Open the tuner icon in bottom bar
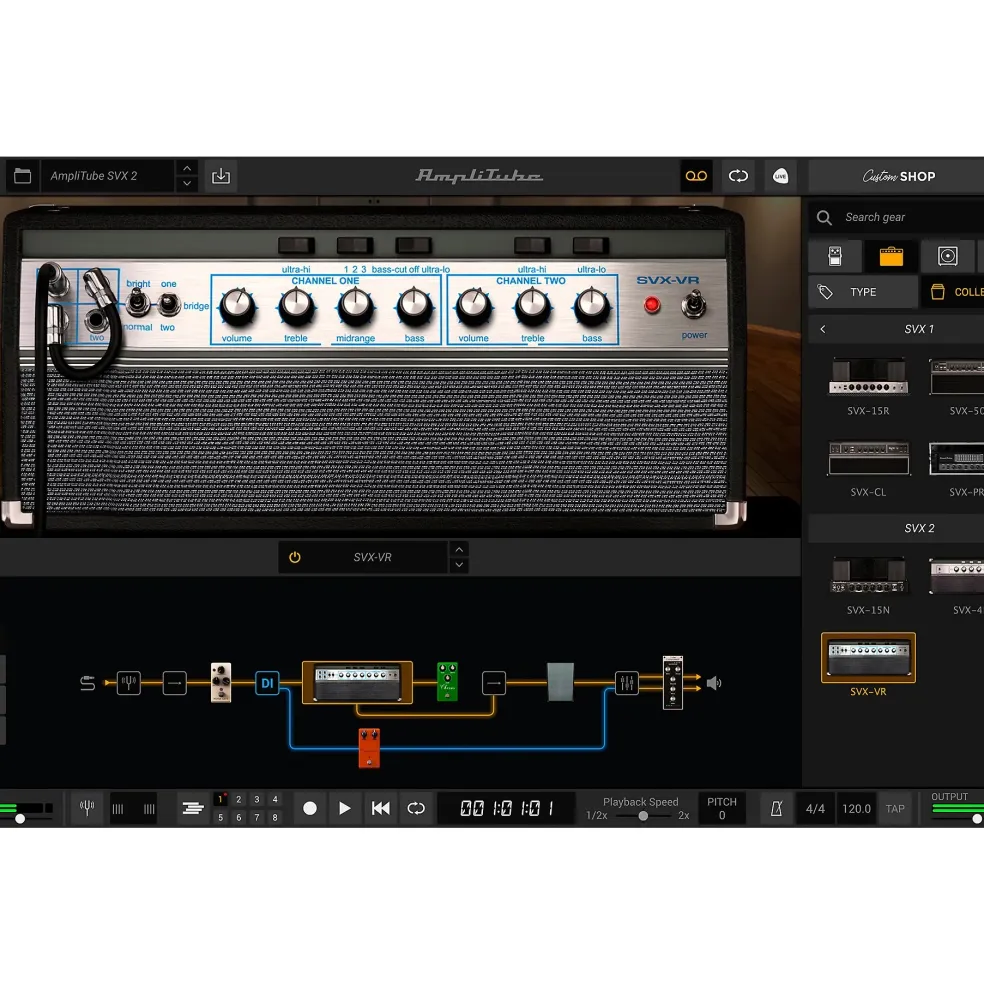Screen dimensions: 984x985 (x=87, y=808)
